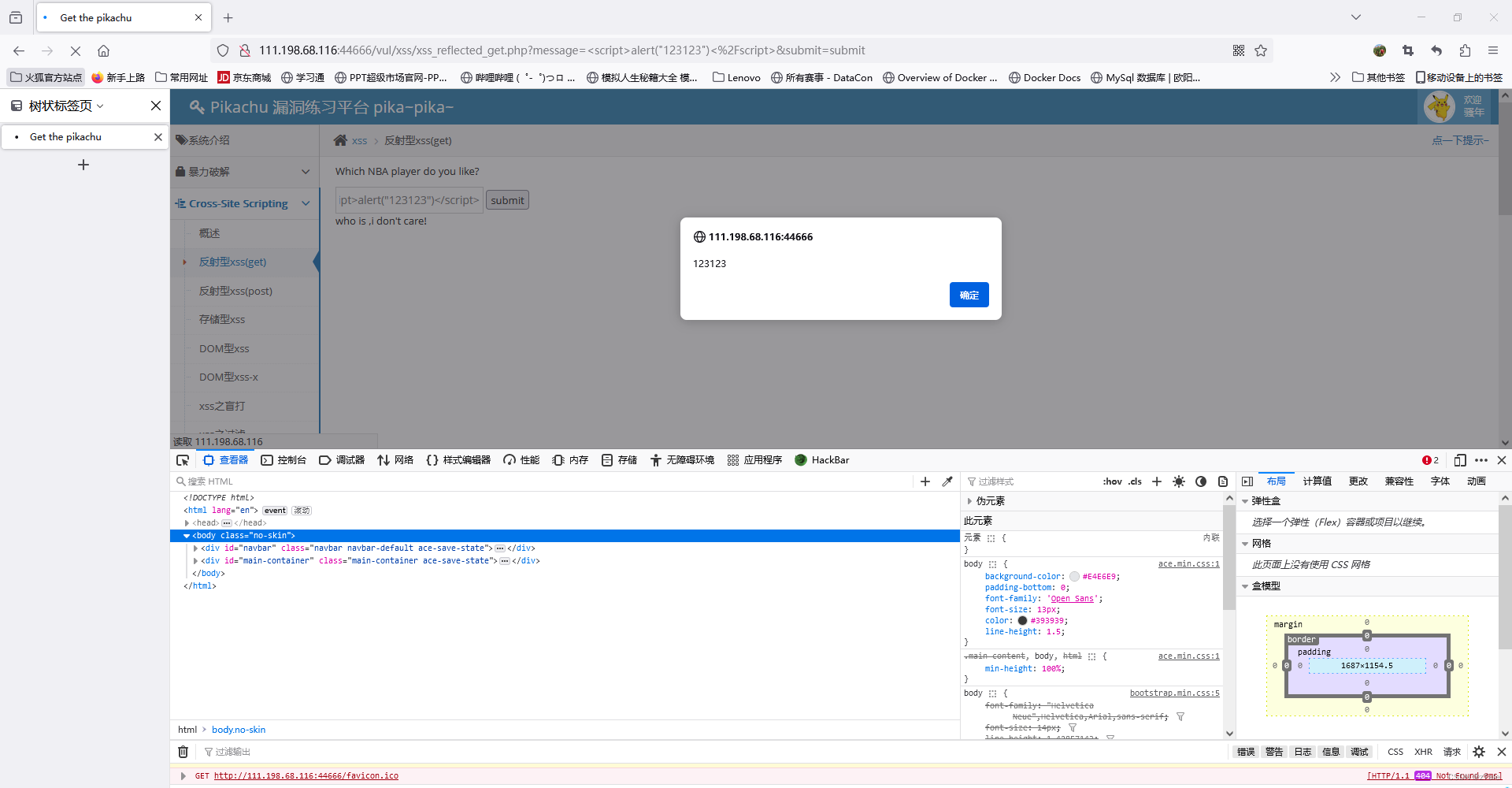Show more bookmarks chevron
The width and height of the screenshot is (1512, 788).
(x=1335, y=77)
